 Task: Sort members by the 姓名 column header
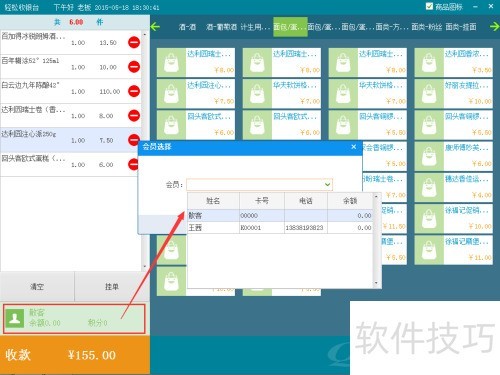click(x=213, y=201)
